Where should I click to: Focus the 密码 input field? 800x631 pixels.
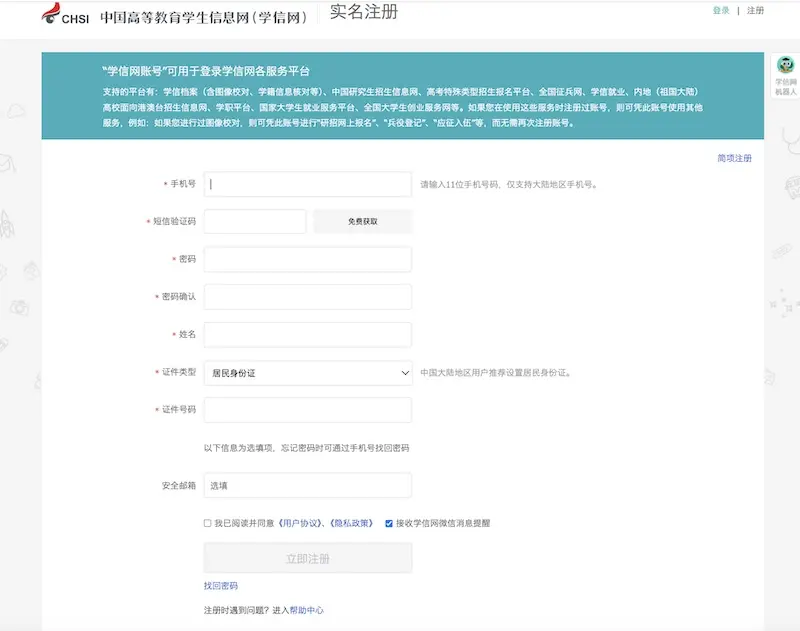click(x=308, y=259)
